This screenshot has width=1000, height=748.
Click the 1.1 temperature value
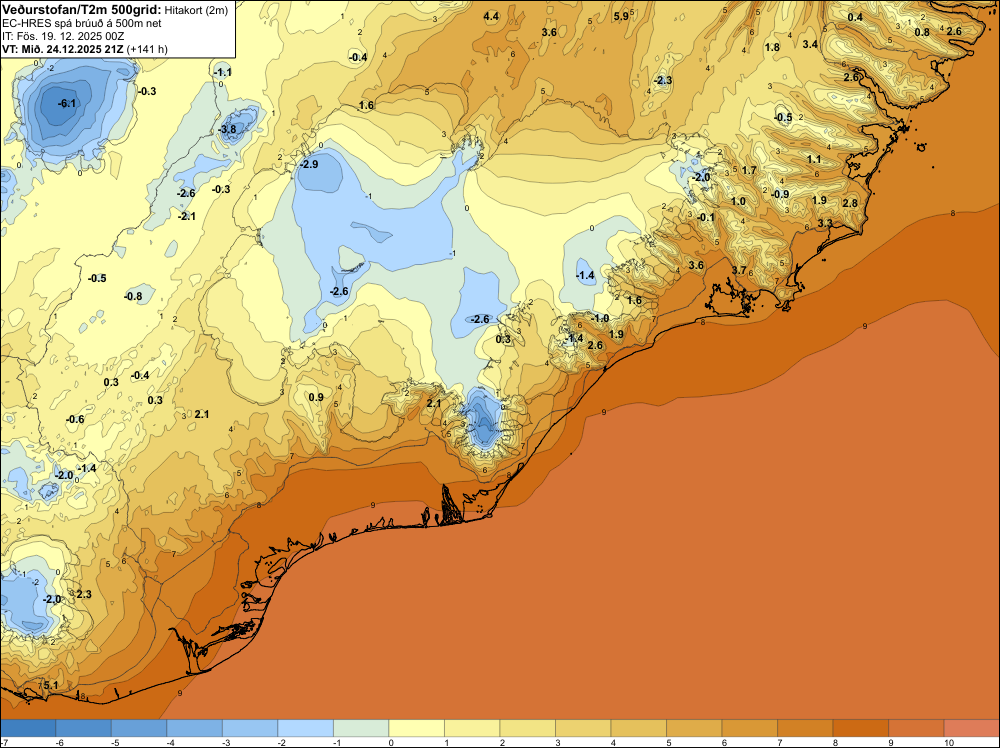pos(814,159)
